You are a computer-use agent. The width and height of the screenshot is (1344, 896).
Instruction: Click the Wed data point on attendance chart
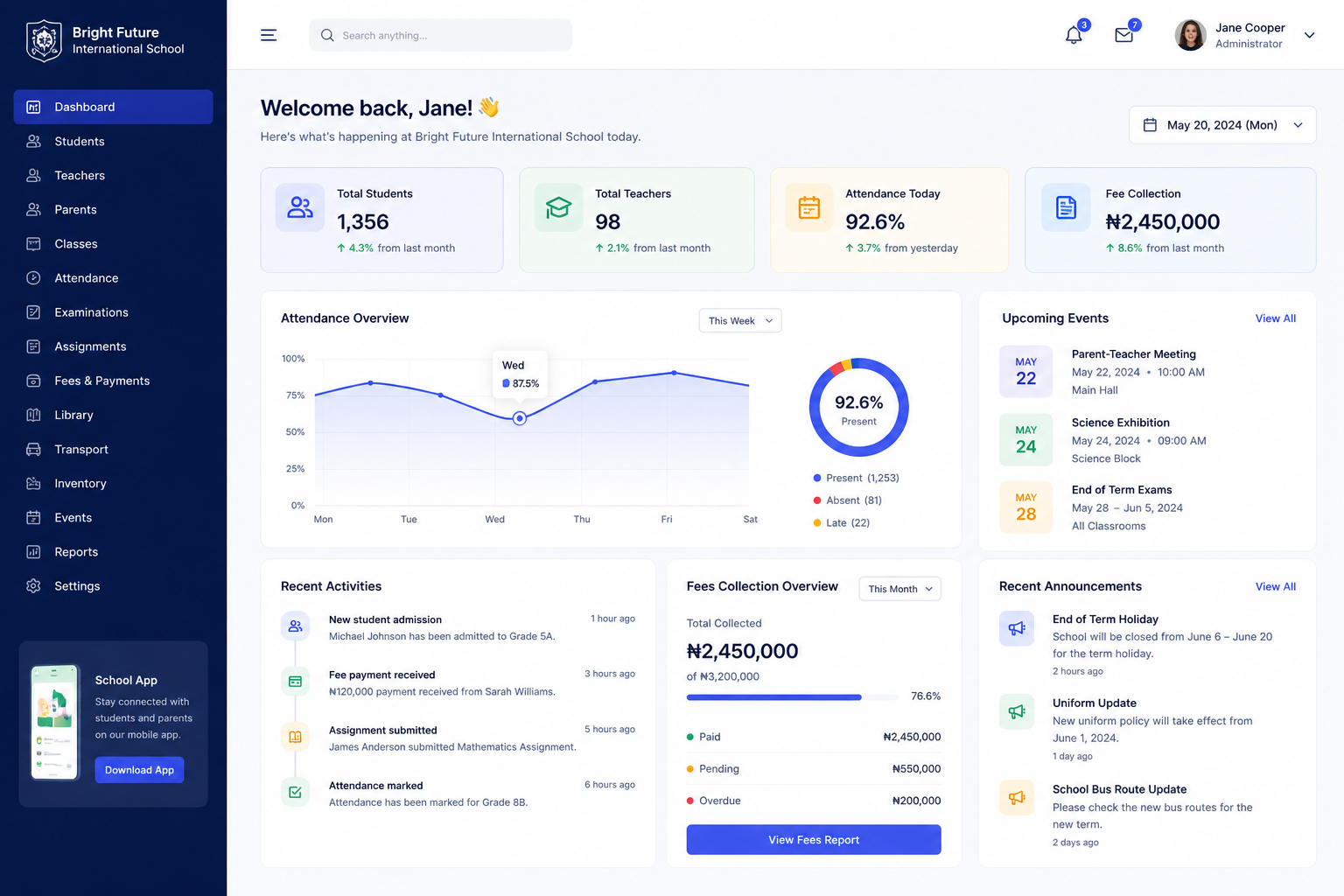coord(520,418)
